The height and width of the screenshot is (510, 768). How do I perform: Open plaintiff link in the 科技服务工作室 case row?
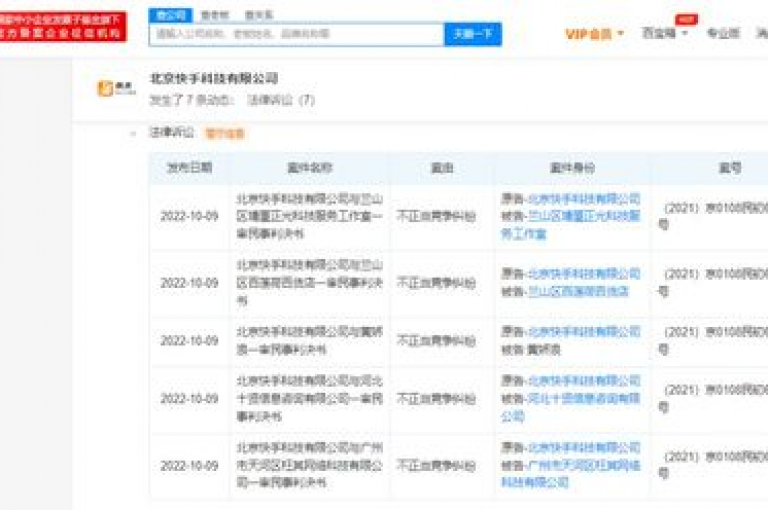[x=583, y=199]
